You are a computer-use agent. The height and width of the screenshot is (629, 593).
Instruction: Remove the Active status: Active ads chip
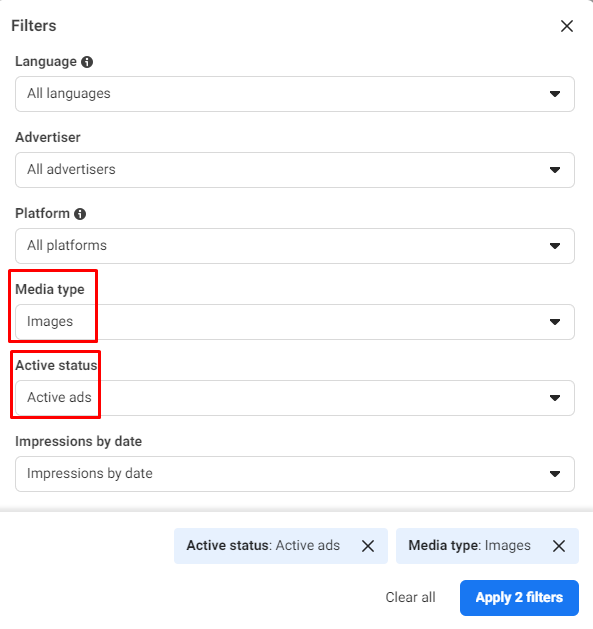tap(368, 546)
